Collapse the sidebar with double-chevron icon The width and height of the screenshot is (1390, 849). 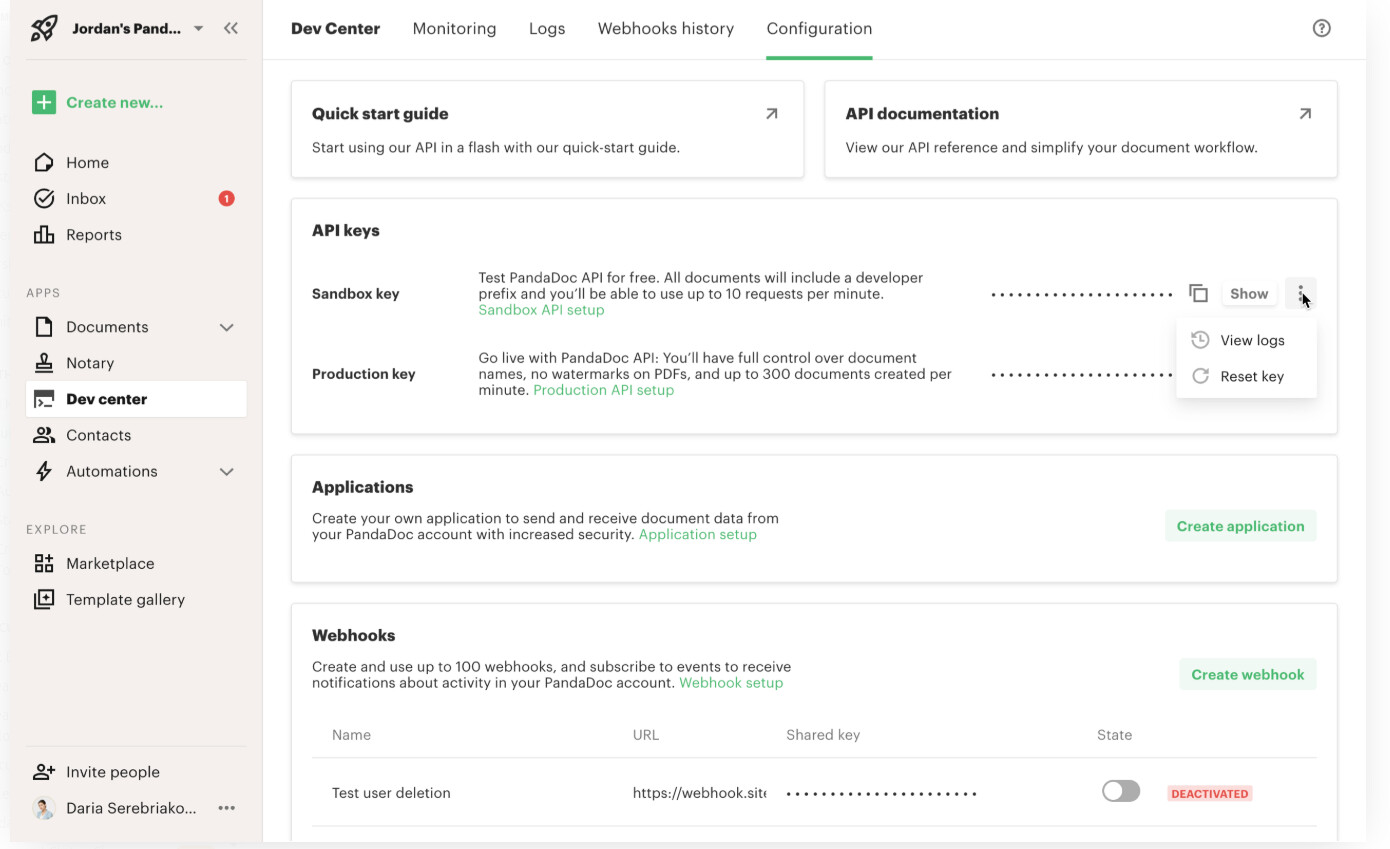coord(231,28)
